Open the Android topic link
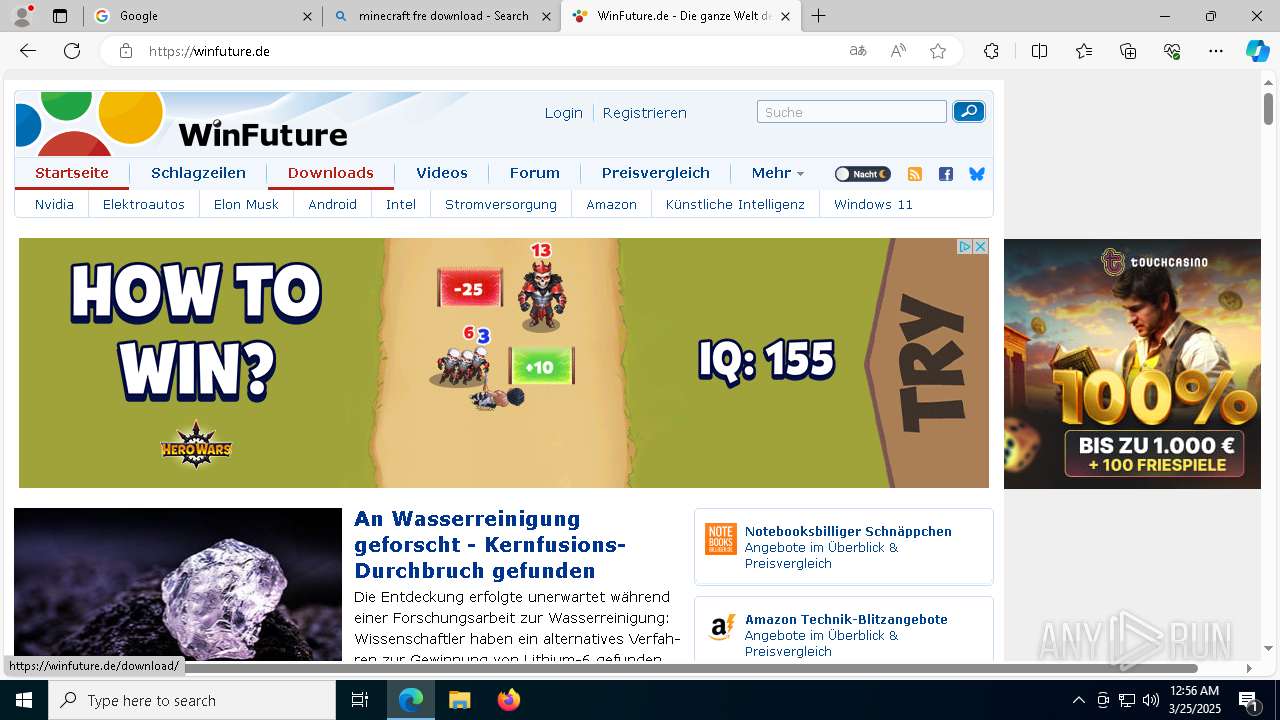 point(332,204)
